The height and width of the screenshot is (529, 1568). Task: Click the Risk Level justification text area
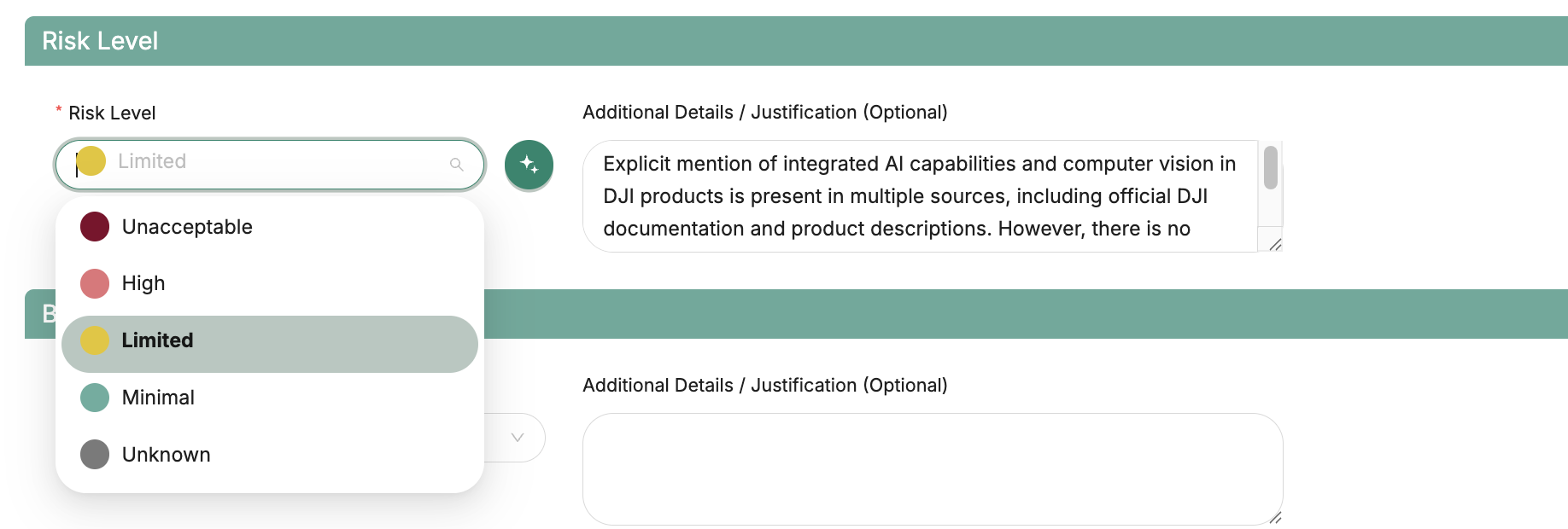[919, 196]
